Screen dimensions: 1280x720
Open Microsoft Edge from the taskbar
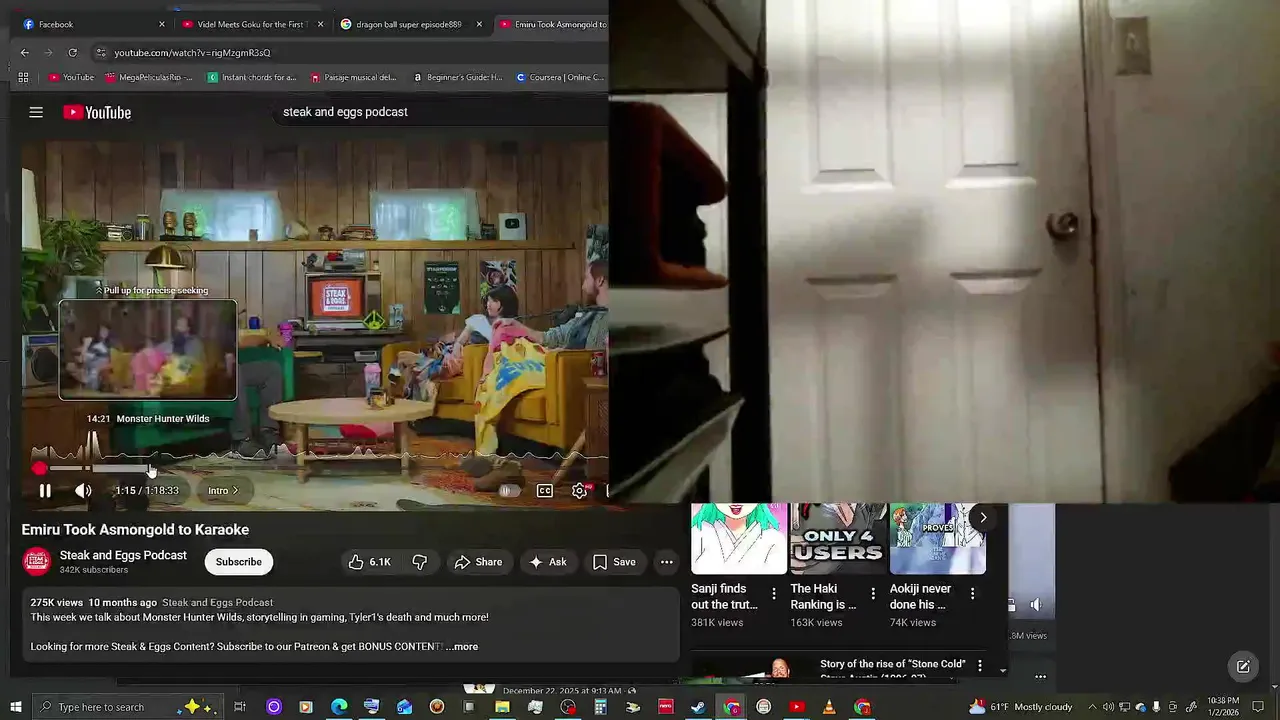(x=339, y=707)
